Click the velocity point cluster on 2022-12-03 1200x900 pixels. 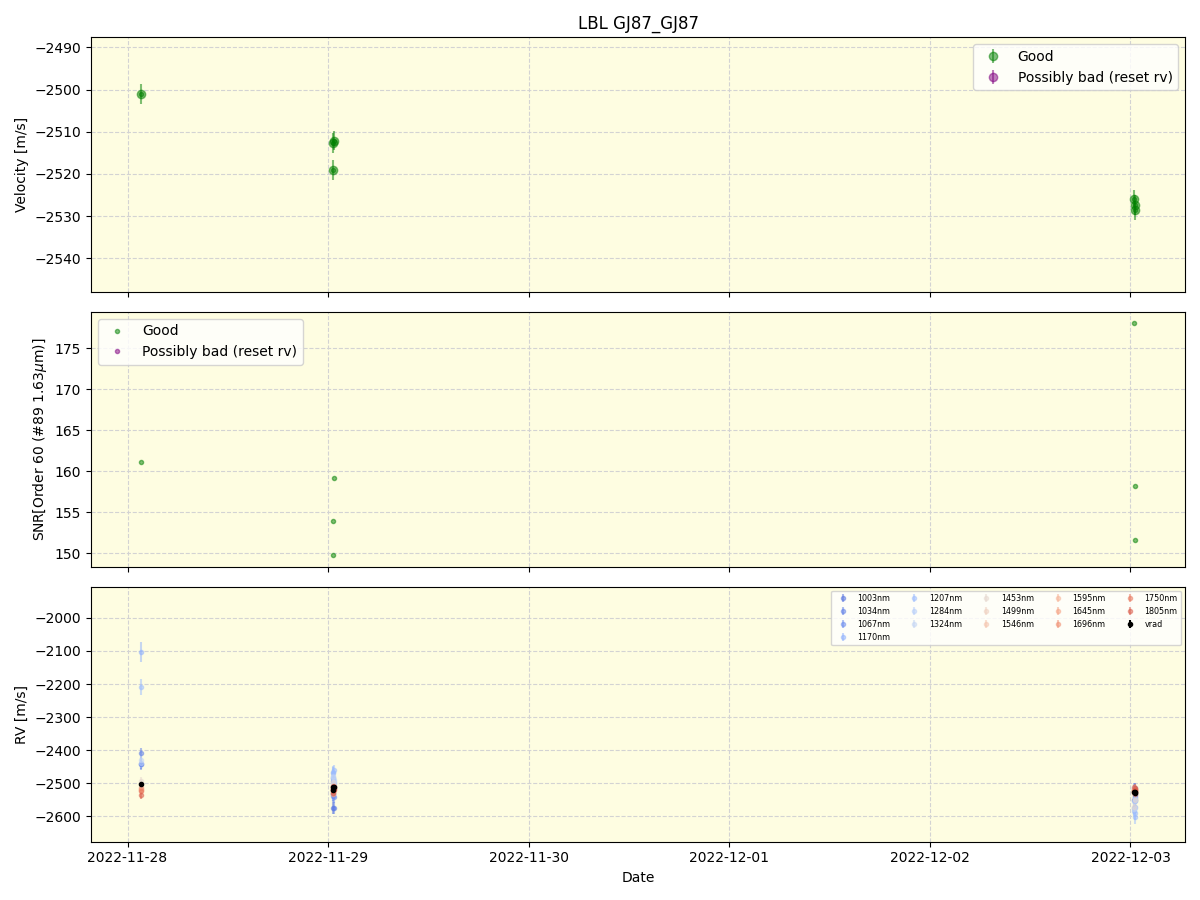[1134, 205]
